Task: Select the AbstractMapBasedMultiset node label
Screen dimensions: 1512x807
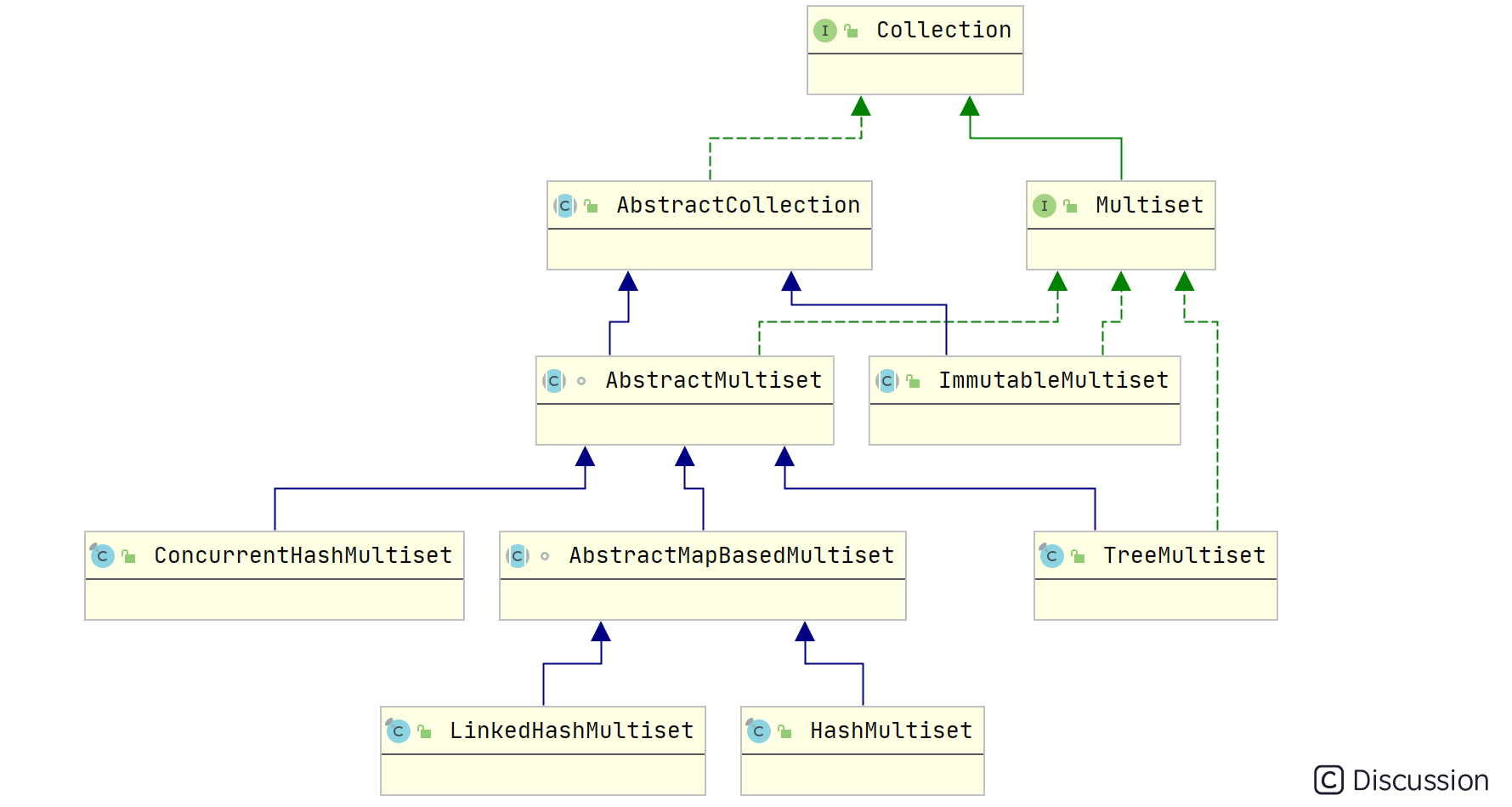Action: tap(731, 555)
